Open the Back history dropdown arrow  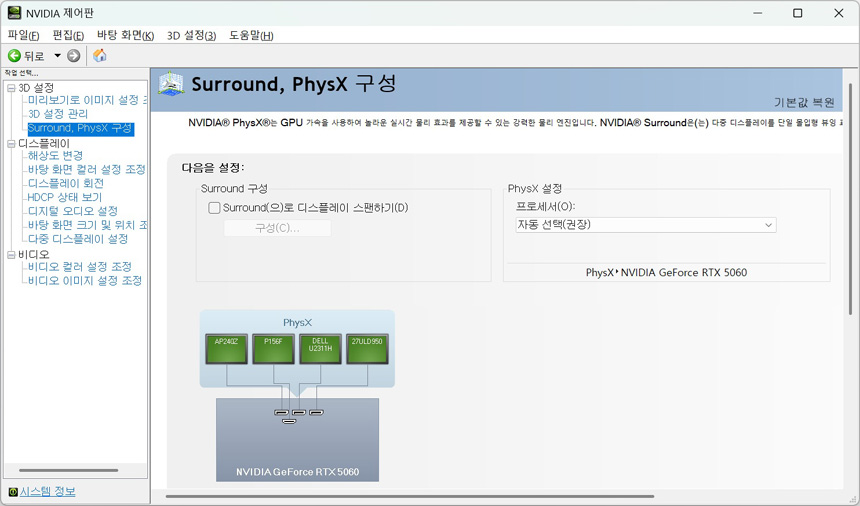coord(57,56)
